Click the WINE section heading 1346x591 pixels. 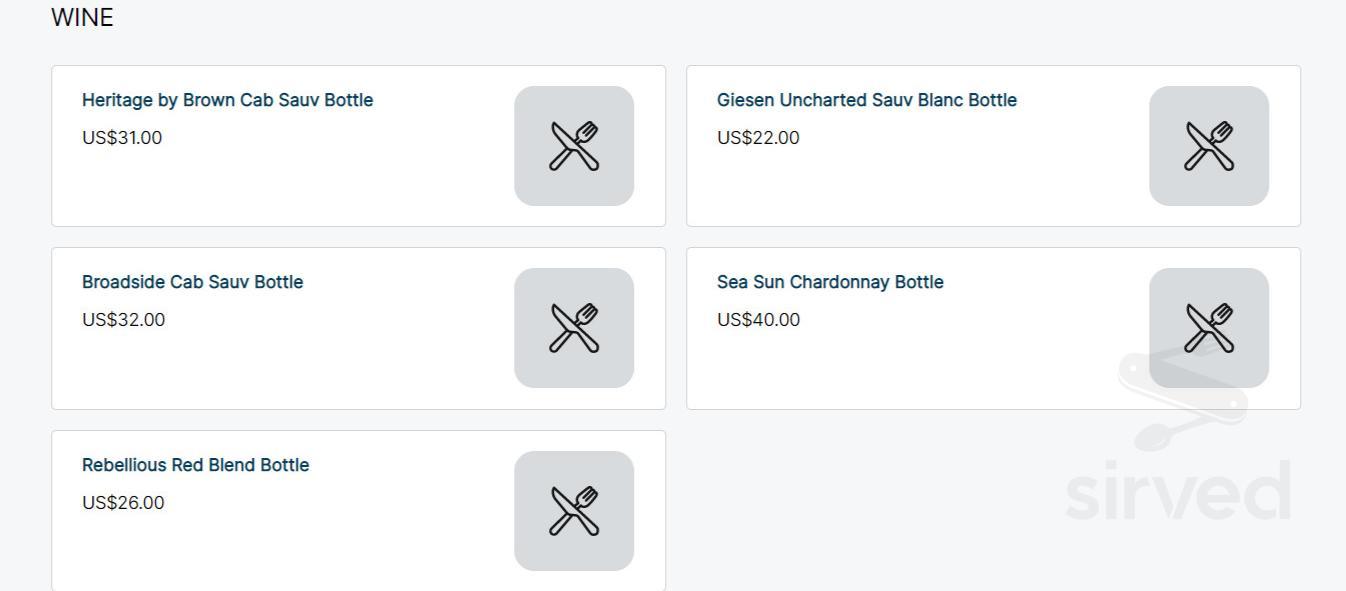[x=82, y=18]
